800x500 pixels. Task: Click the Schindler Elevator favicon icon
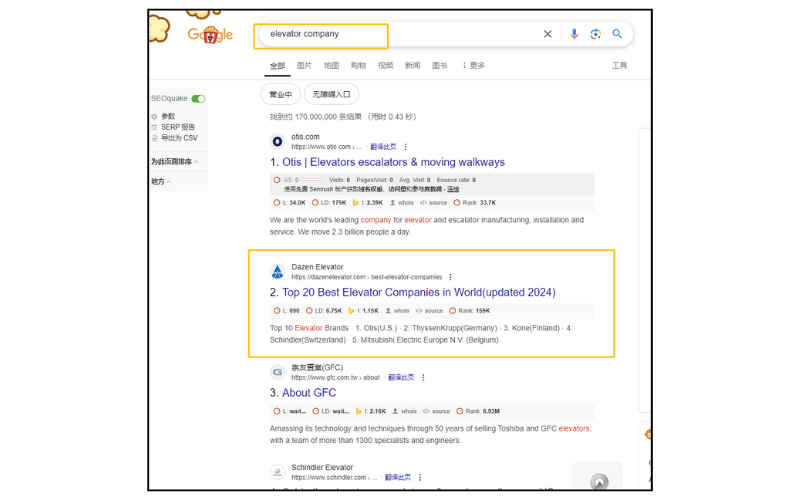[277, 472]
